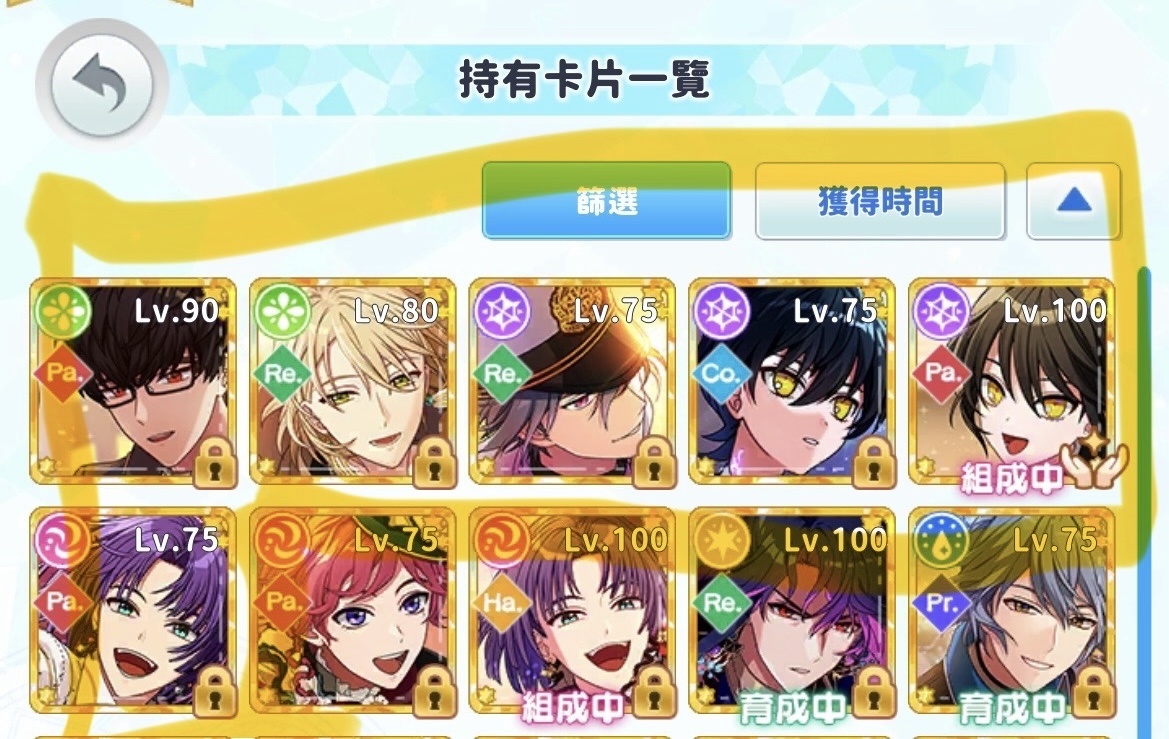The width and height of the screenshot is (1169, 739).
Task: Select the Lv.100 card marked 組成中 with earrings
Action: pos(573,611)
